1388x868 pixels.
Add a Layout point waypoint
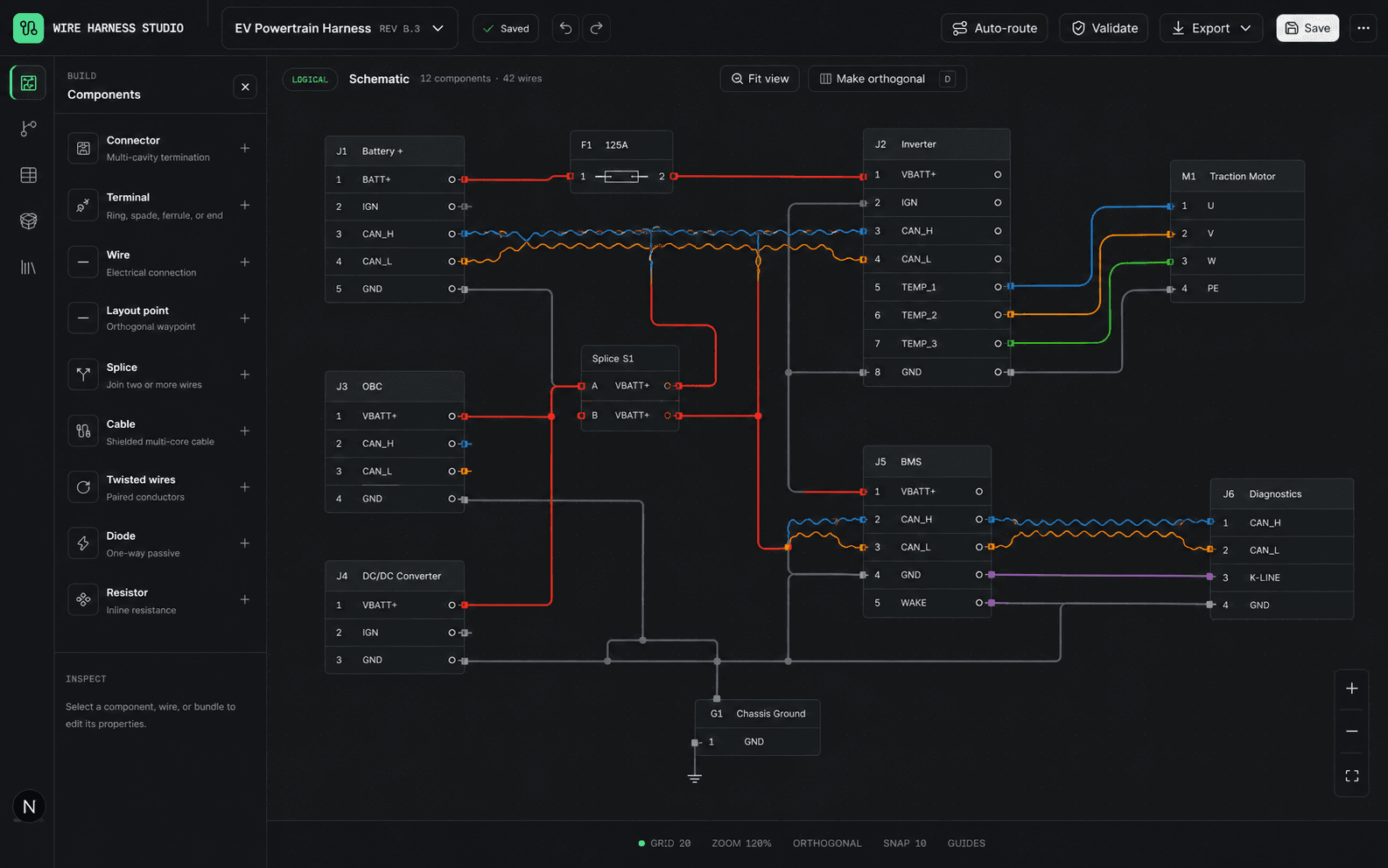pyautogui.click(x=245, y=318)
